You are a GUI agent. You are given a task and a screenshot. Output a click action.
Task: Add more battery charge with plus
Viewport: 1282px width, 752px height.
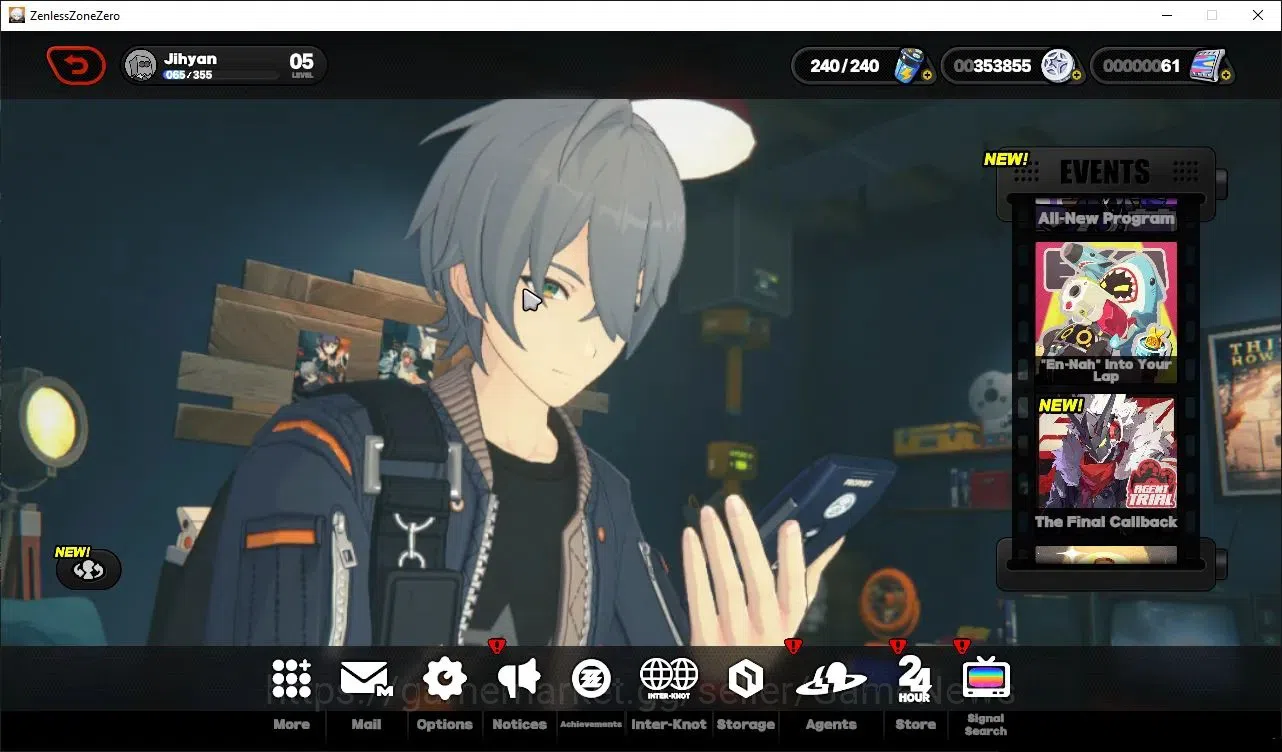pos(927,75)
